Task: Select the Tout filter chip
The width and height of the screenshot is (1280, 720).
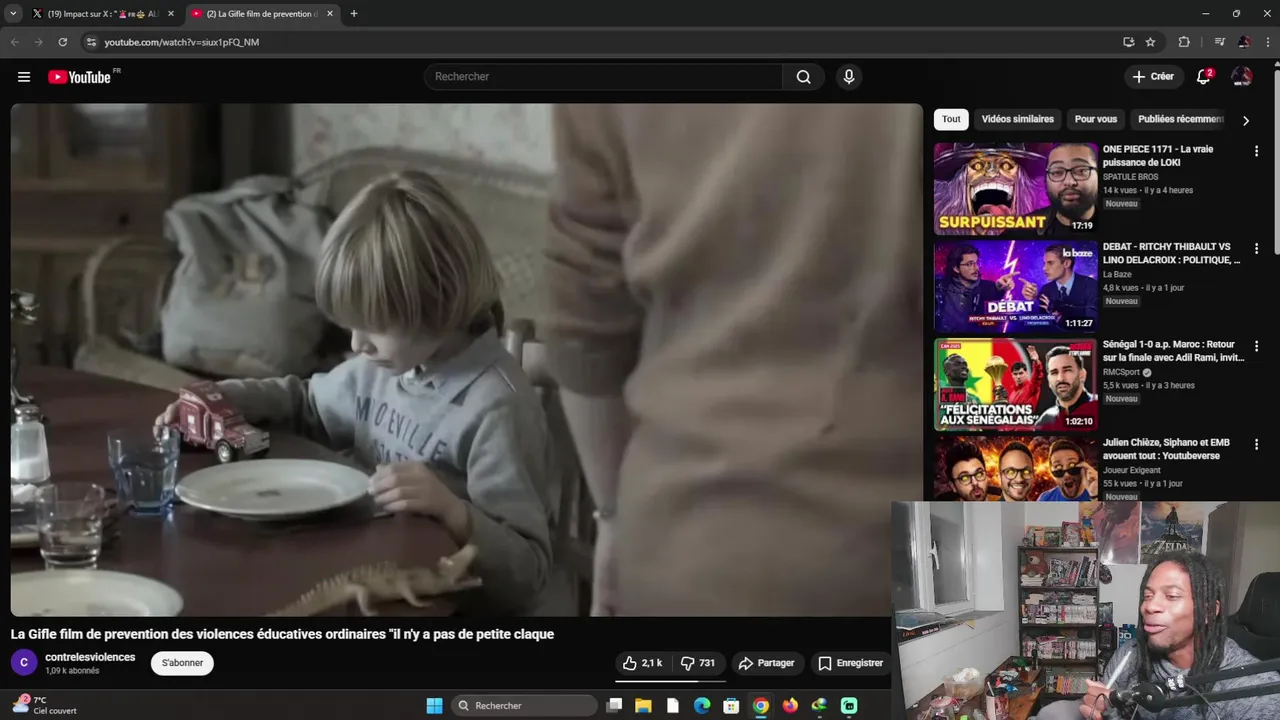Action: pos(951,119)
